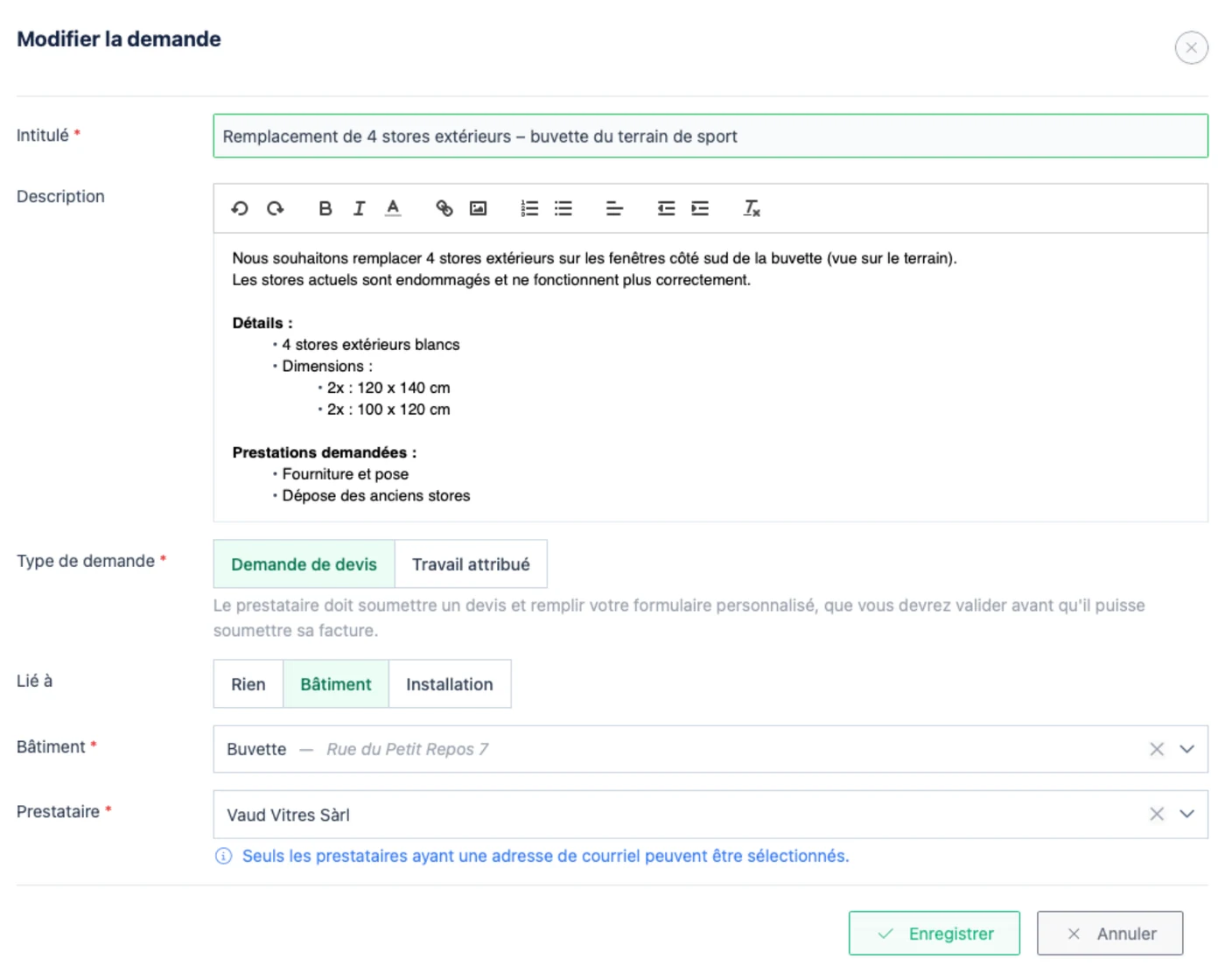Click the 'Détails :' heading in description
Image resolution: width=1225 pixels, height=980 pixels.
click(262, 323)
